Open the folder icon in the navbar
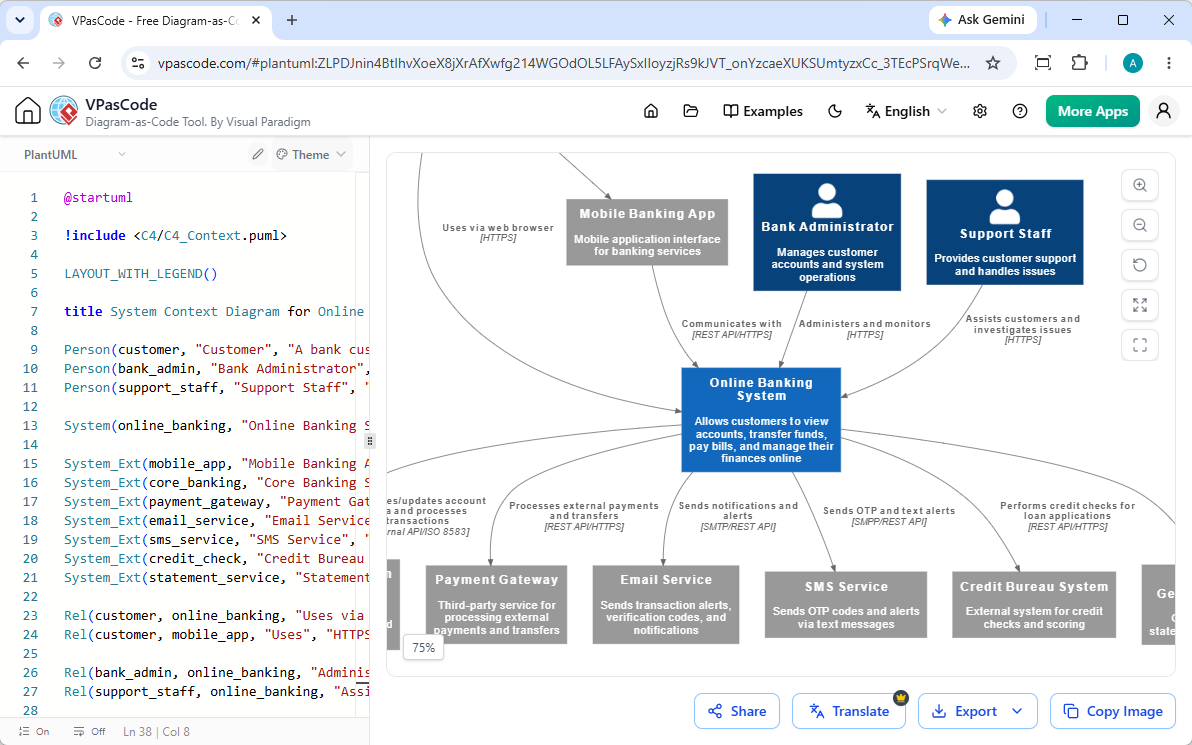Viewport: 1192px width, 745px height. pyautogui.click(x=690, y=111)
